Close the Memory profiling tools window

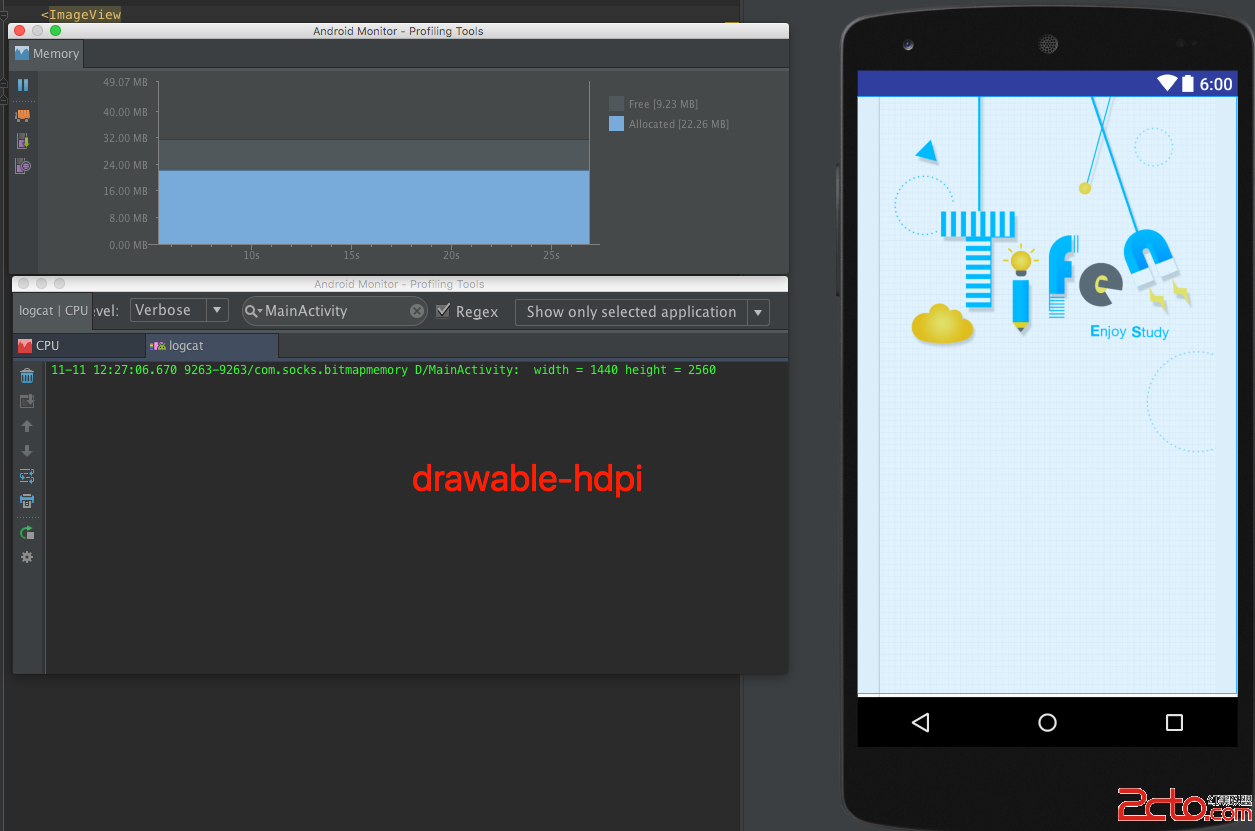point(19,31)
